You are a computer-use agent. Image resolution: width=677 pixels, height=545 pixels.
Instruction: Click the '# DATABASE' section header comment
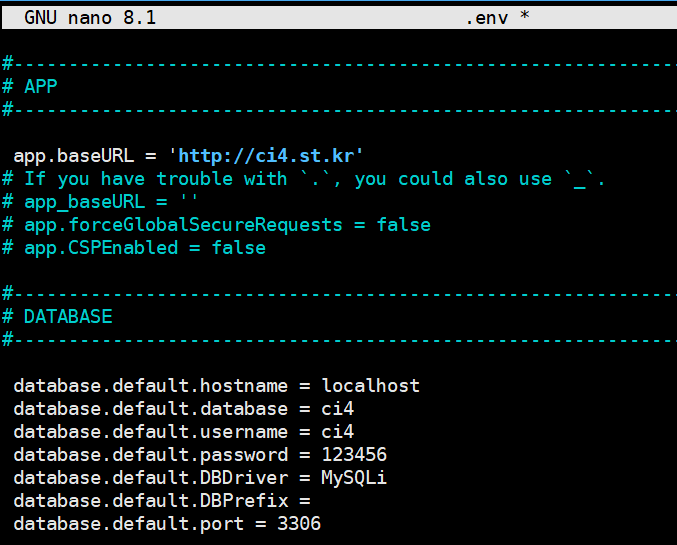(57, 317)
